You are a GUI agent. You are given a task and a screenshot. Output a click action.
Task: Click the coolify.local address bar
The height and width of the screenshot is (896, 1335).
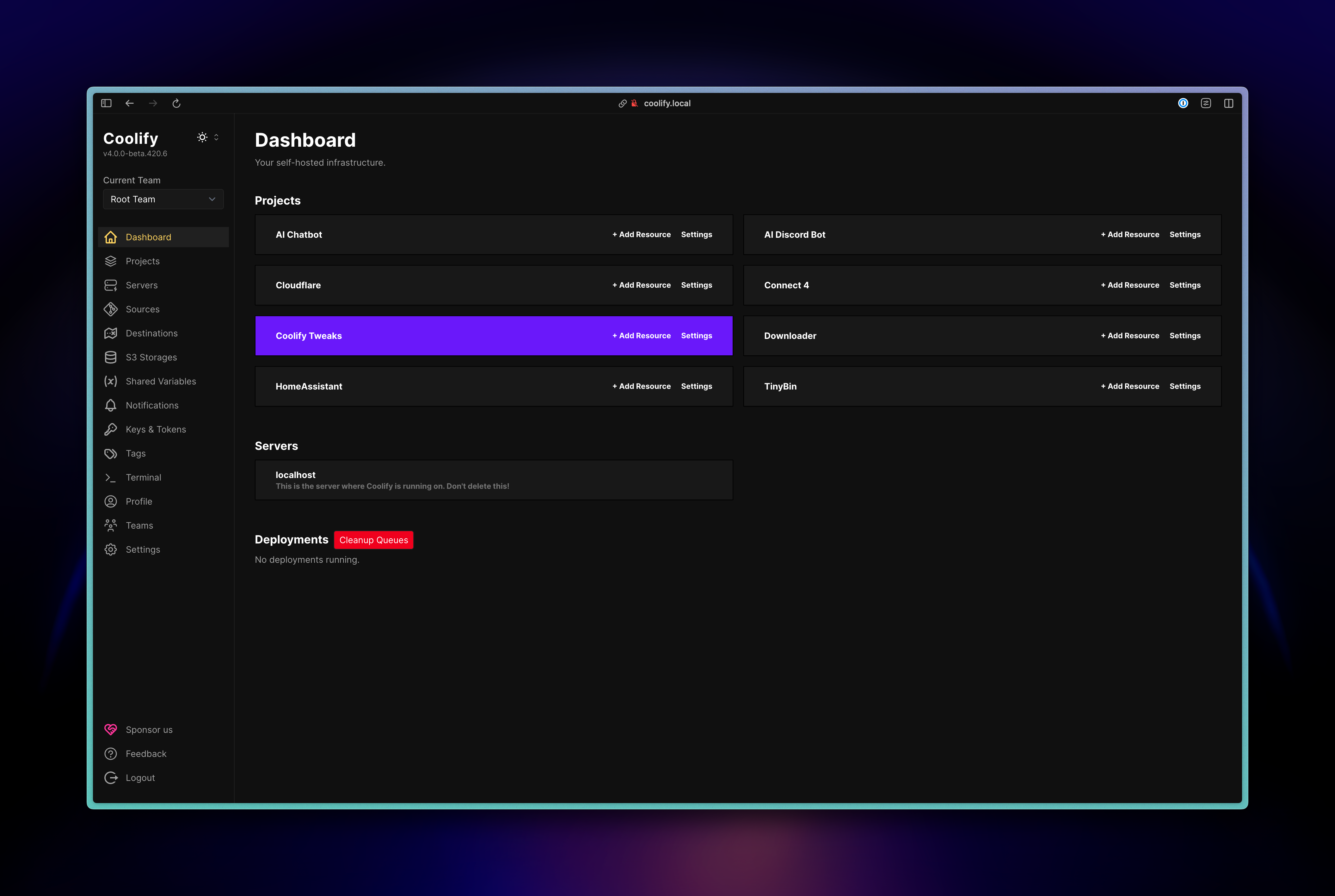click(666, 103)
